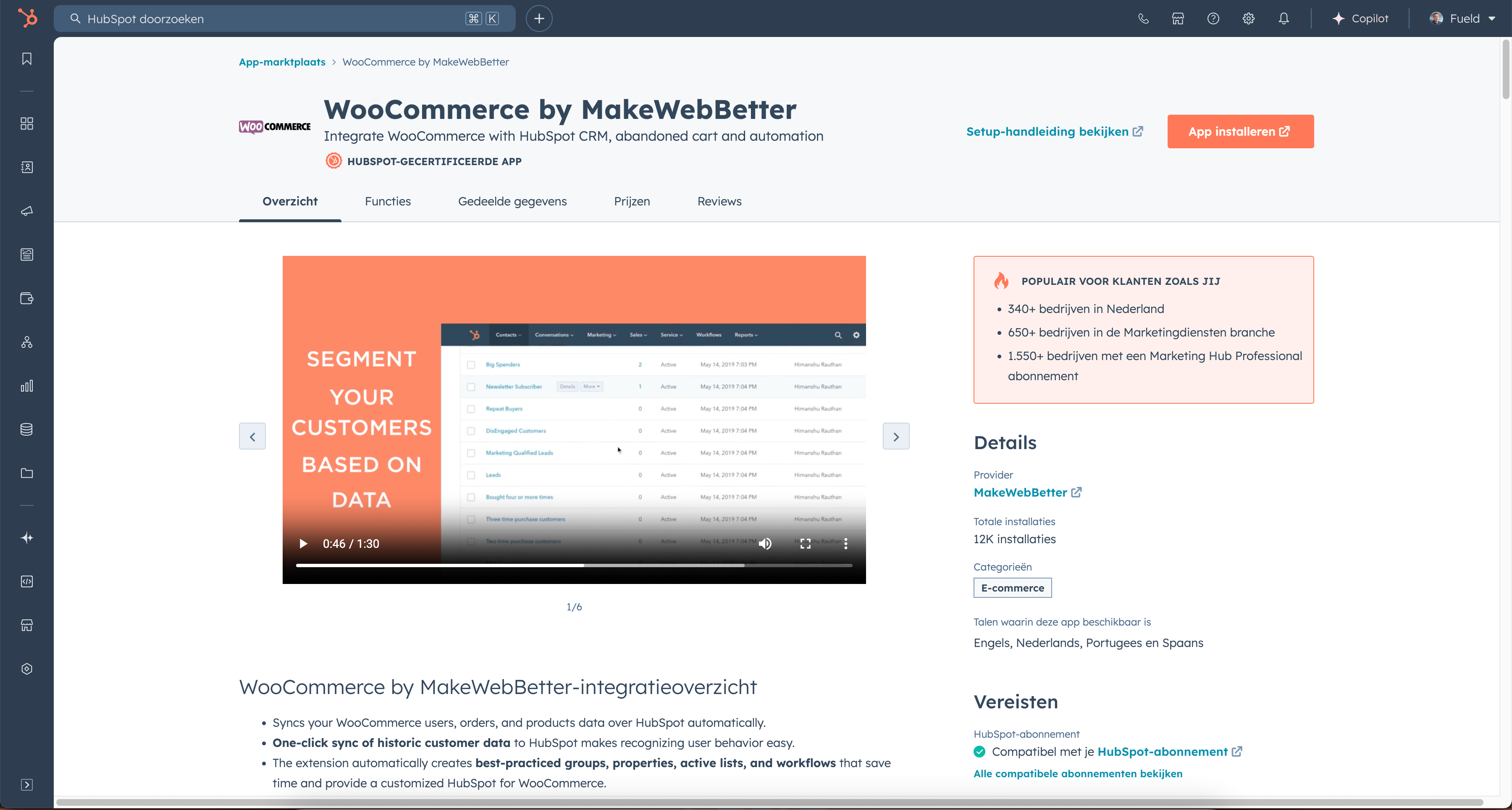Seek on the video progress bar

tap(574, 565)
